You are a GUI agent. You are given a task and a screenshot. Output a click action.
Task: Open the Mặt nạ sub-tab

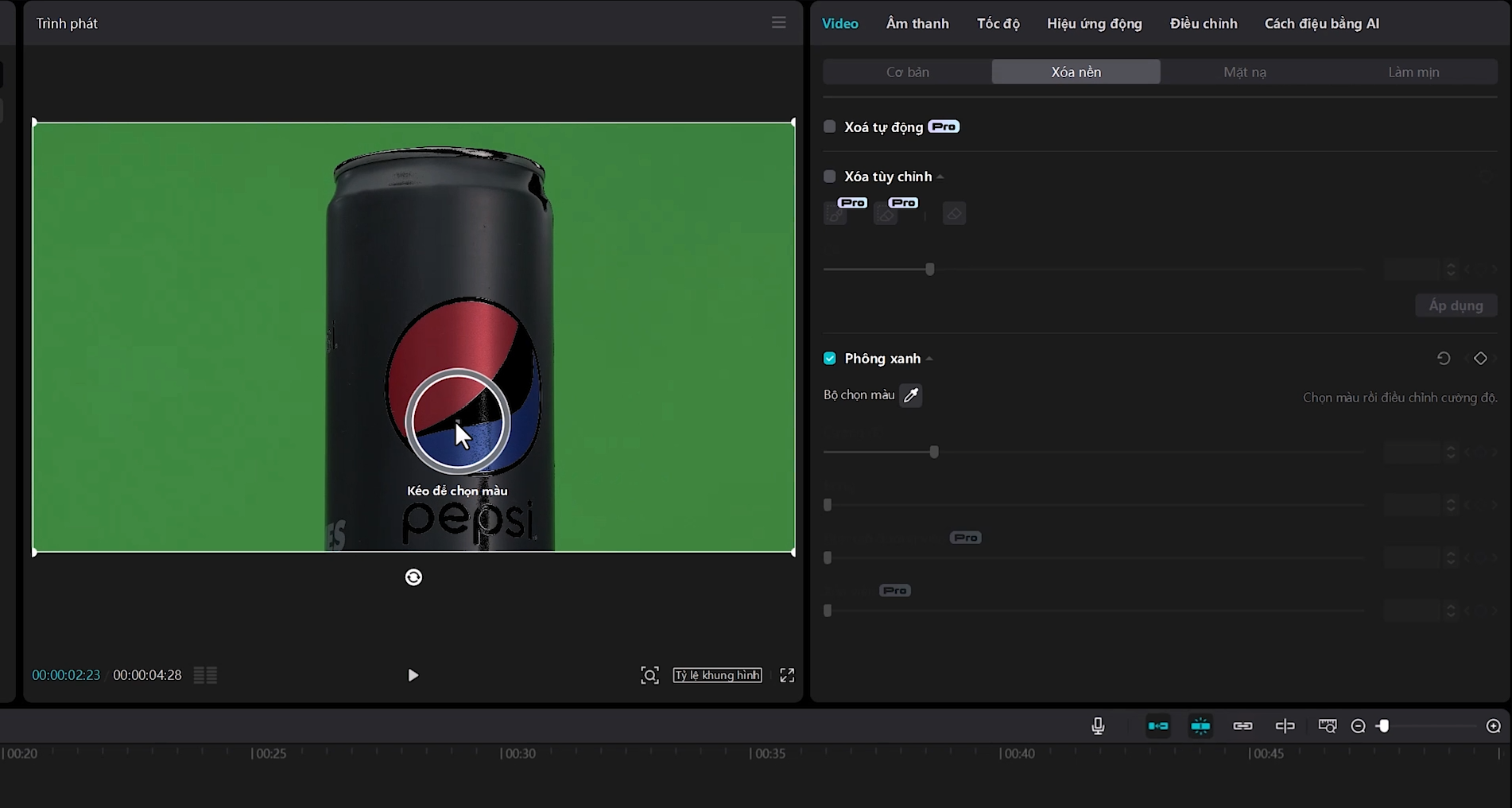[x=1244, y=72]
